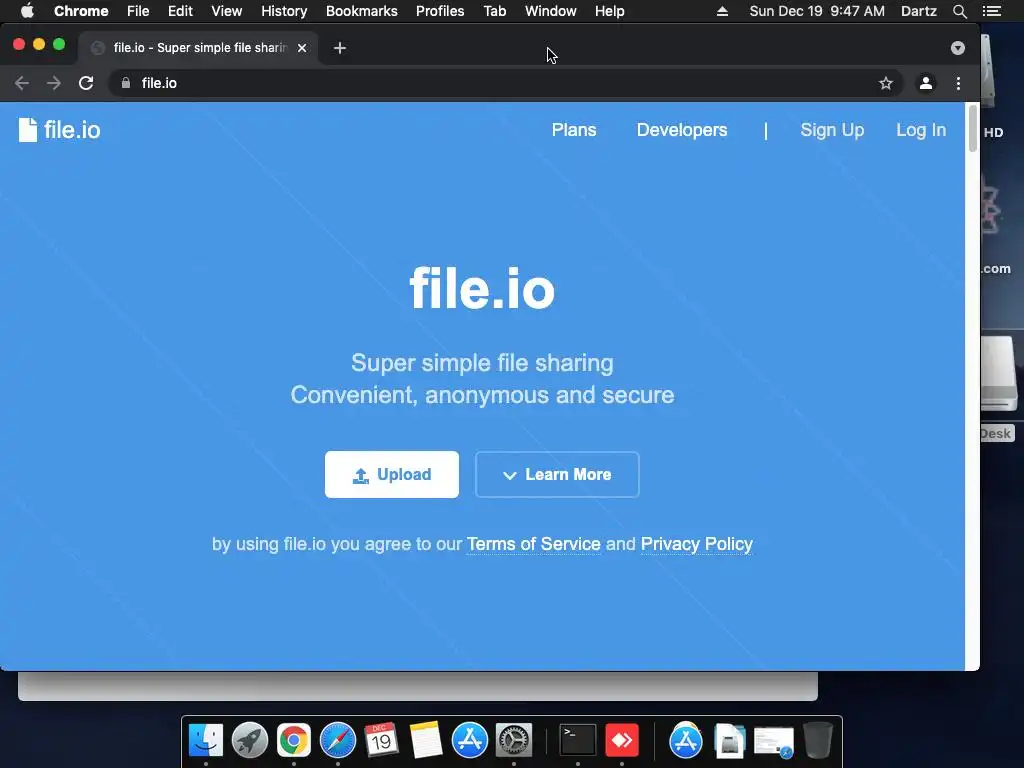
Task: Open the Developers page
Action: [682, 130]
